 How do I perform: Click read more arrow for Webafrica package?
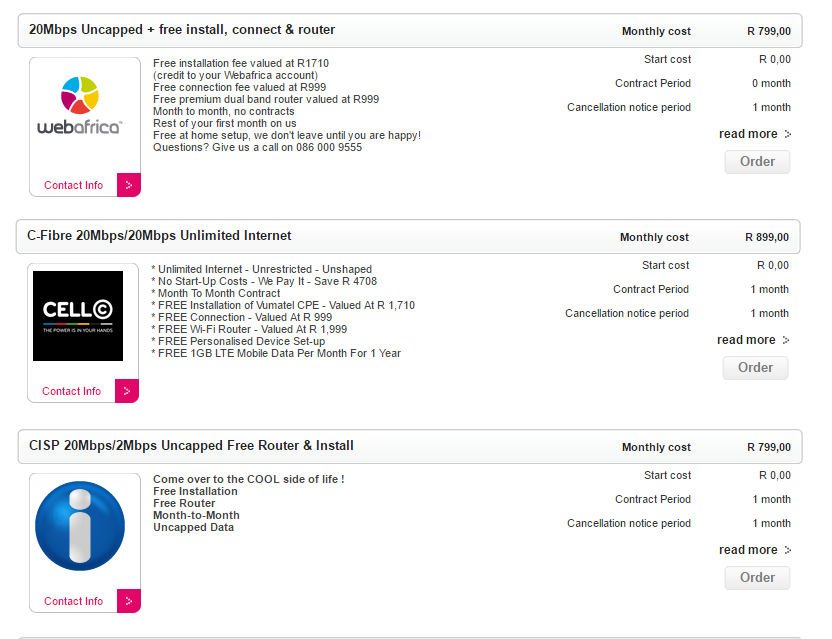(788, 134)
